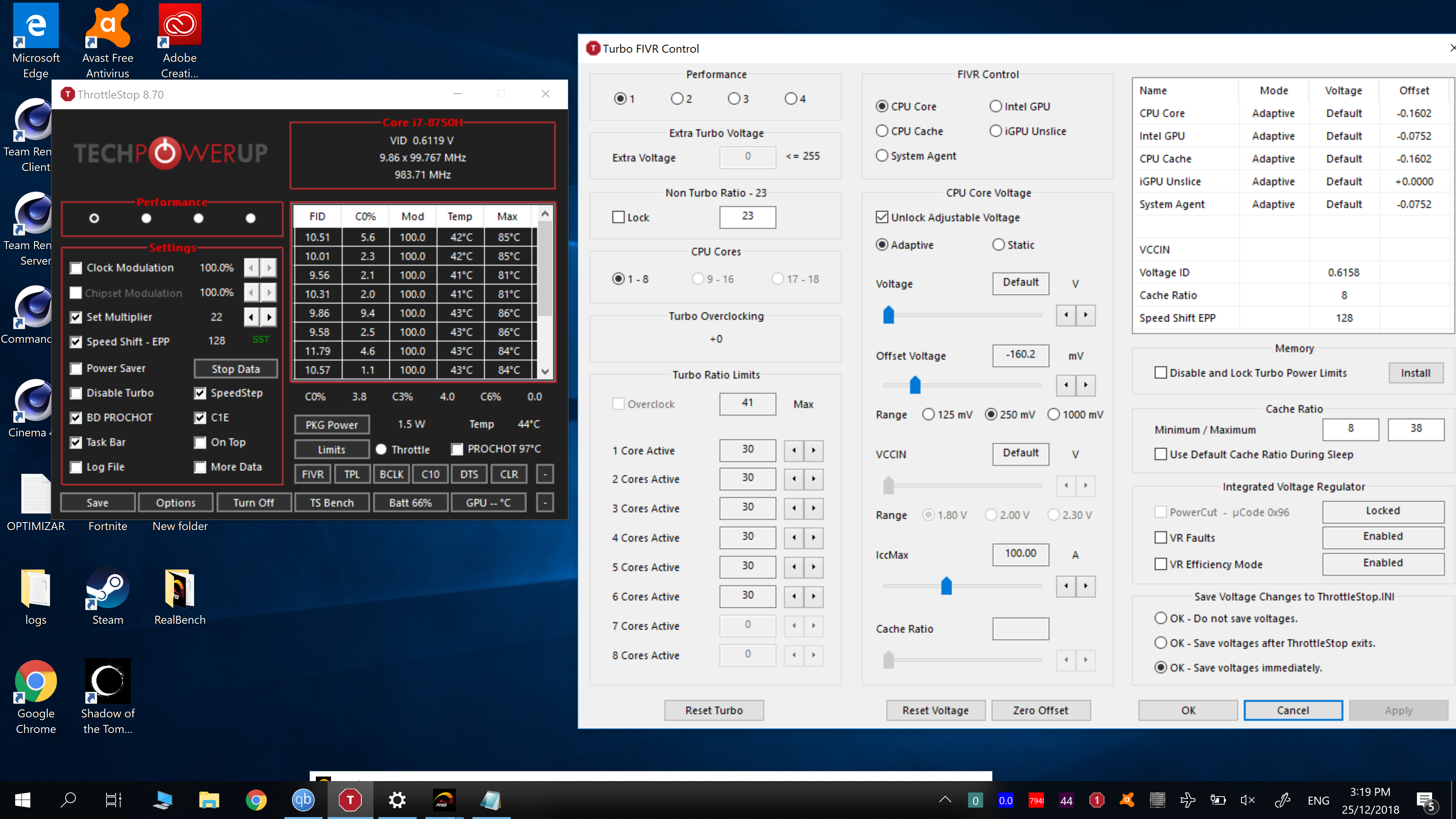Viewport: 1456px width, 819px height.
Task: Open RealBench taskbar icon
Action: [x=444, y=800]
